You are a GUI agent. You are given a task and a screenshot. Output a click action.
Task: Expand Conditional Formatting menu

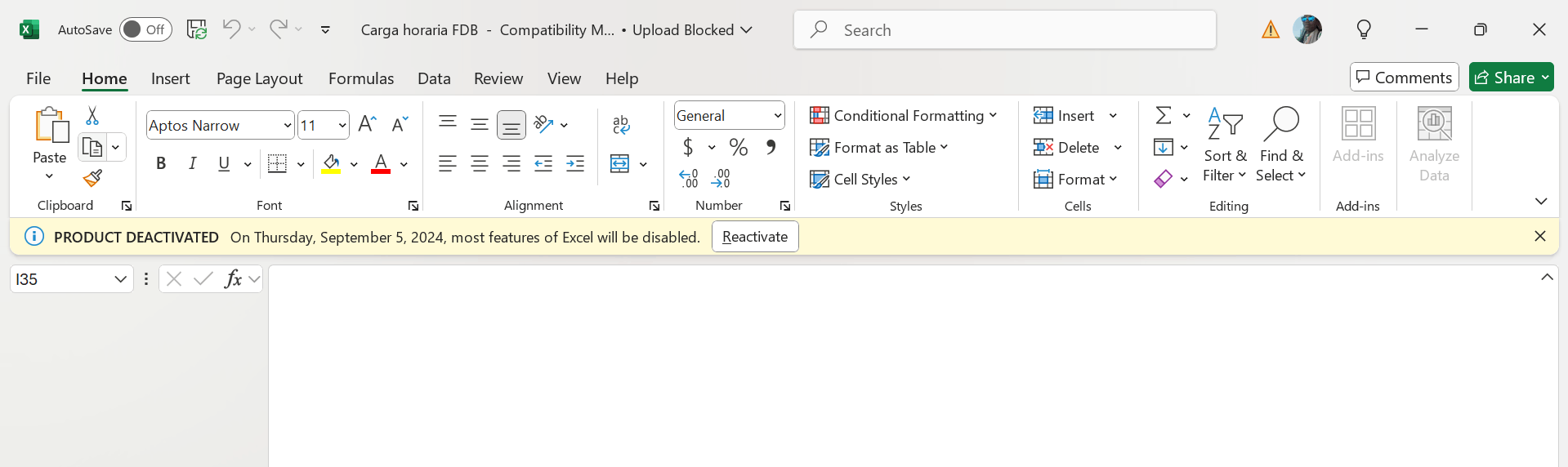904,115
